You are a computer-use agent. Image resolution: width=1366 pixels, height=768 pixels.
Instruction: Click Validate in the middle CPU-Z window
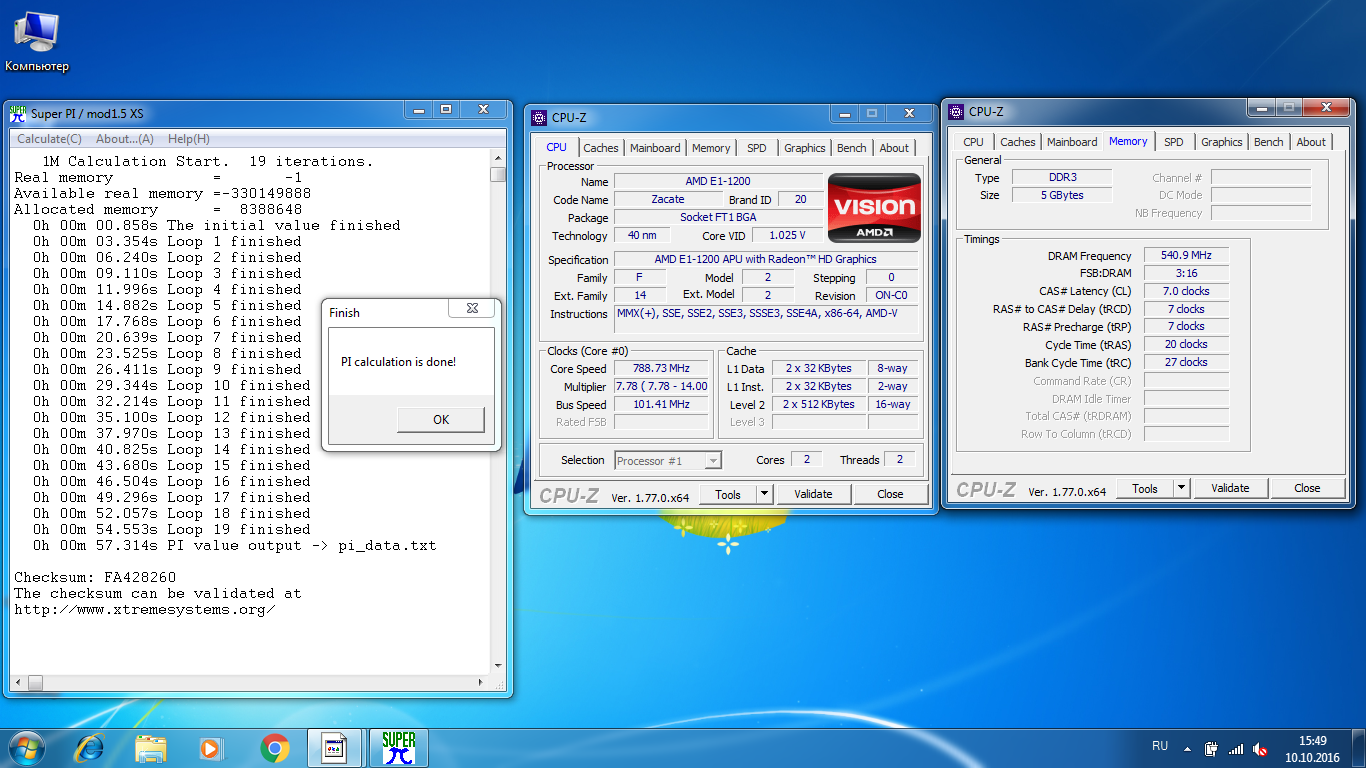(813, 494)
